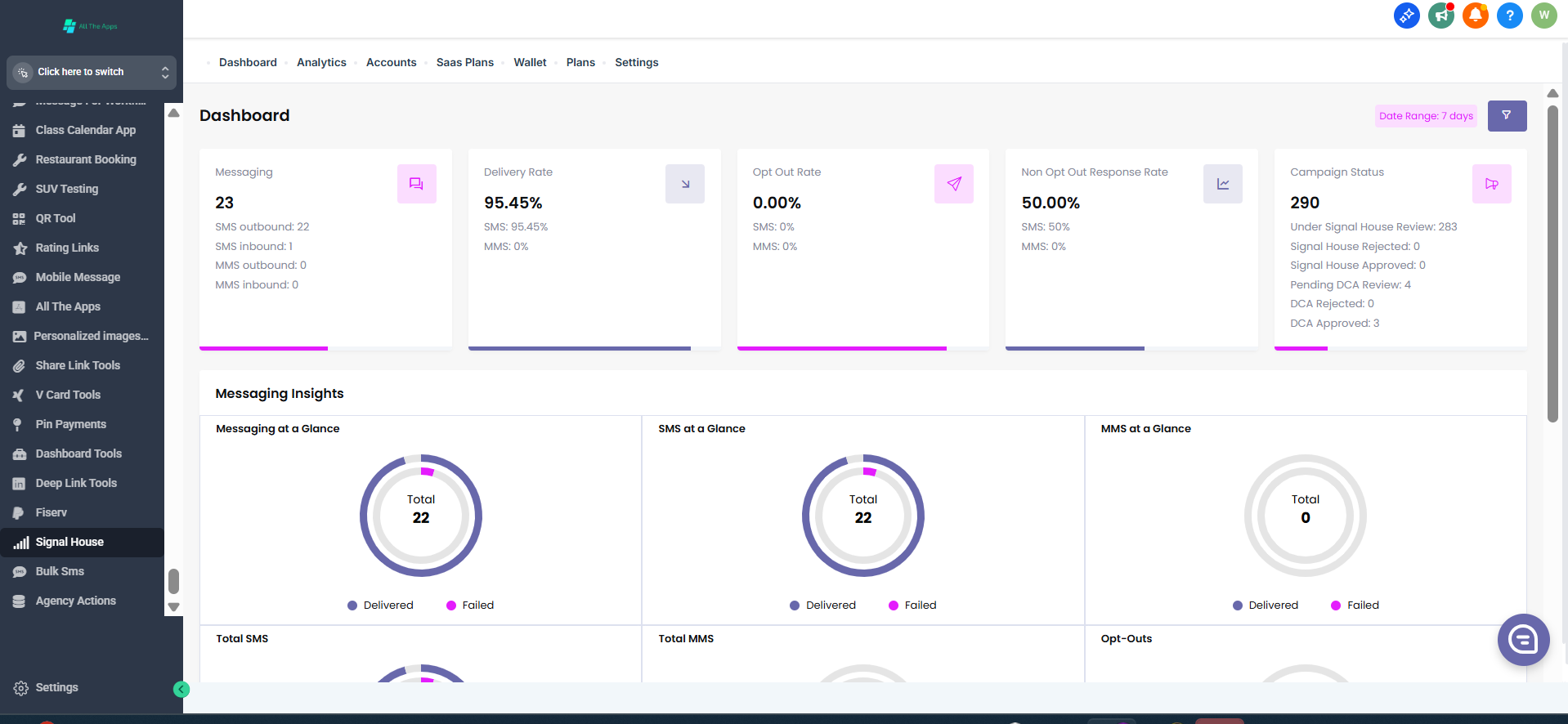Image resolution: width=1568 pixels, height=724 pixels.
Task: Open the chat support bubble widget
Action: (1522, 639)
